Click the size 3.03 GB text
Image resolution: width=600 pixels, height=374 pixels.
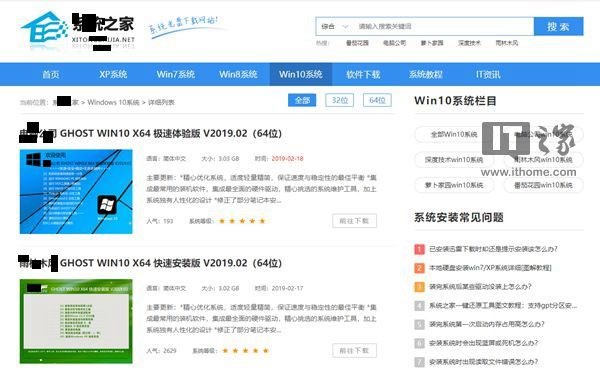[x=228, y=158]
